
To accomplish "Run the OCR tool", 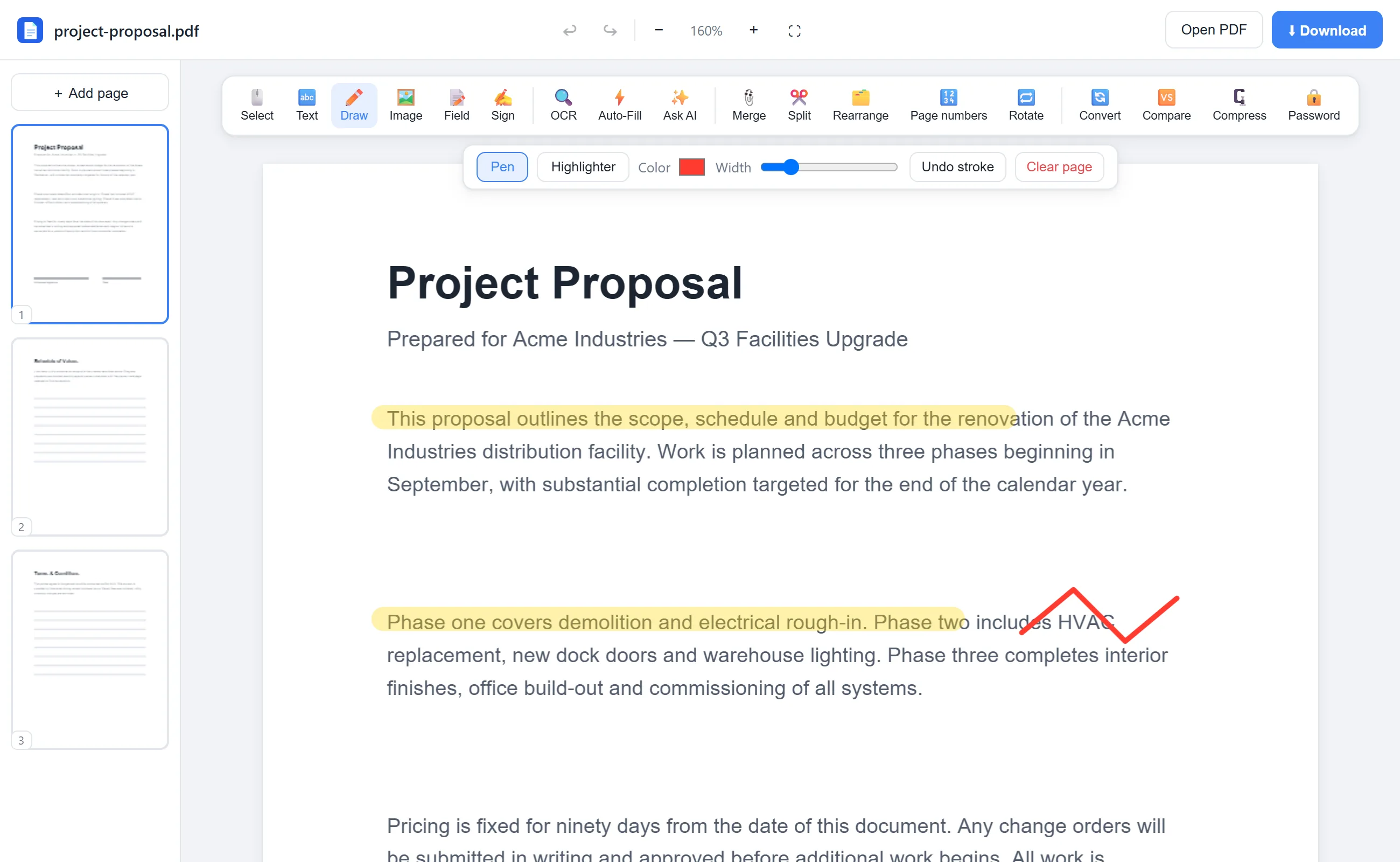I will click(563, 106).
